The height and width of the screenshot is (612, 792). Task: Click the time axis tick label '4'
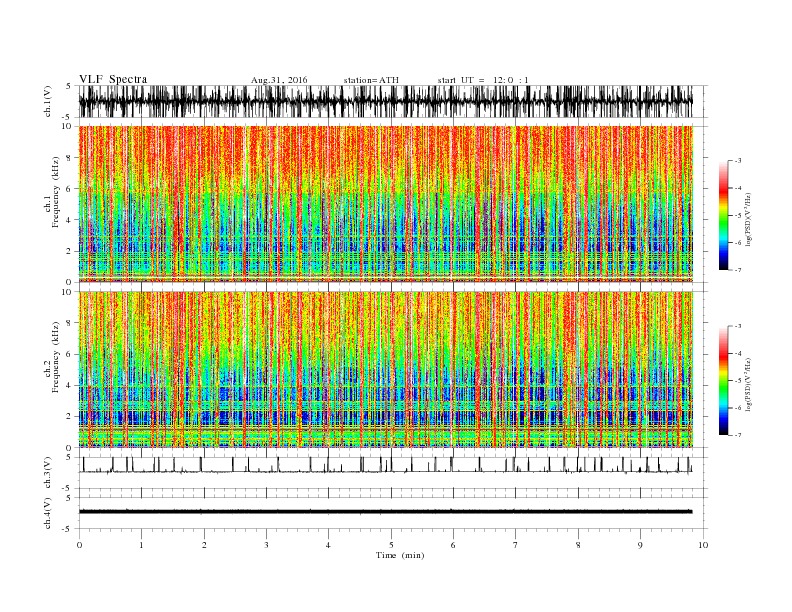point(328,545)
